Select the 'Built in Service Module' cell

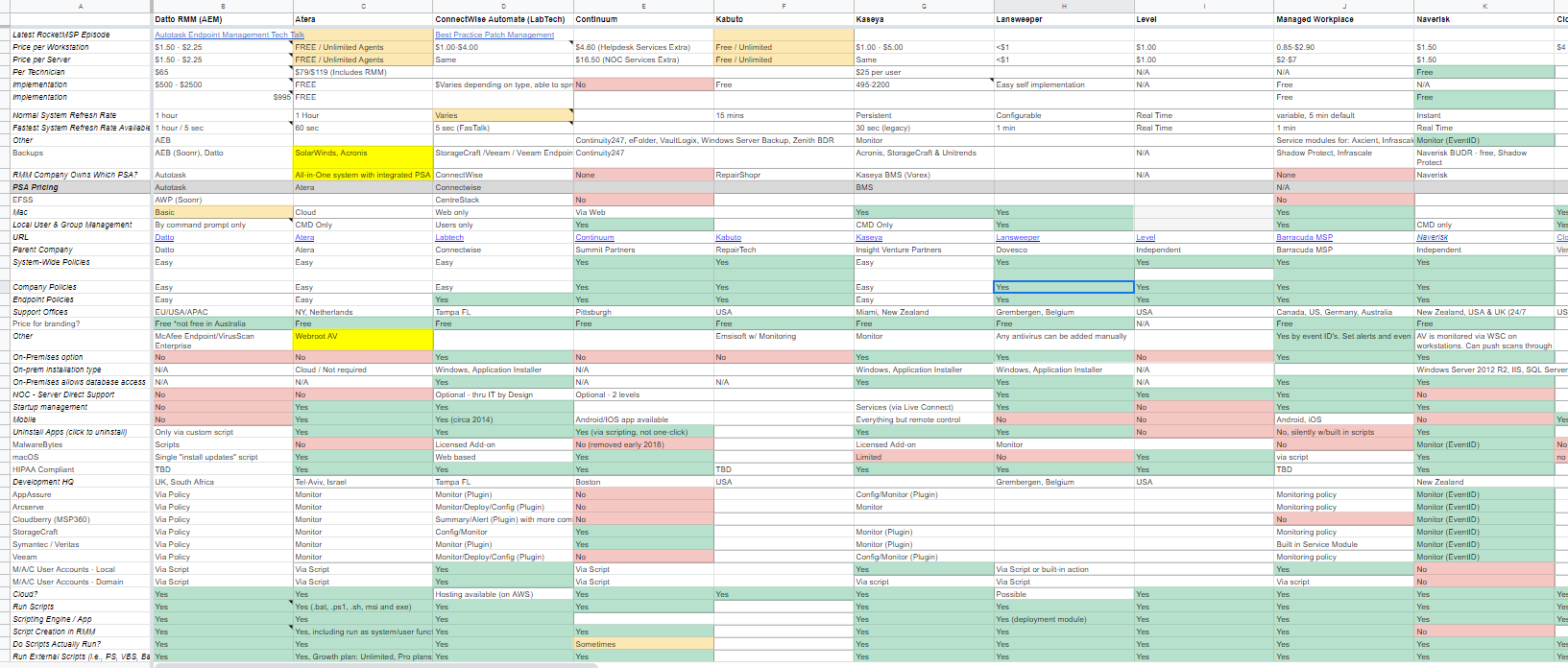(1344, 544)
